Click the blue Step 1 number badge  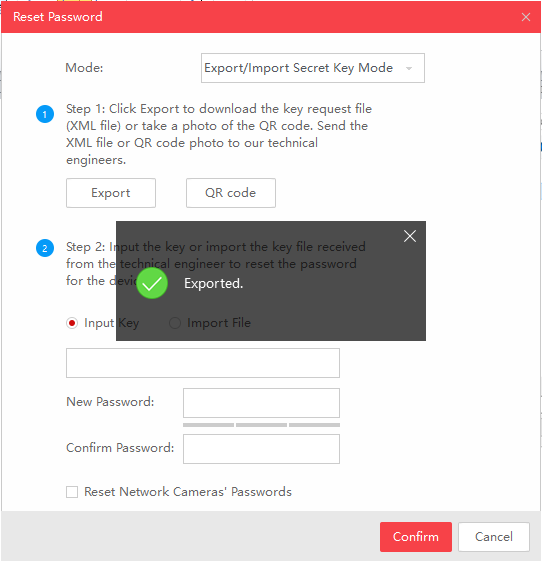45,114
